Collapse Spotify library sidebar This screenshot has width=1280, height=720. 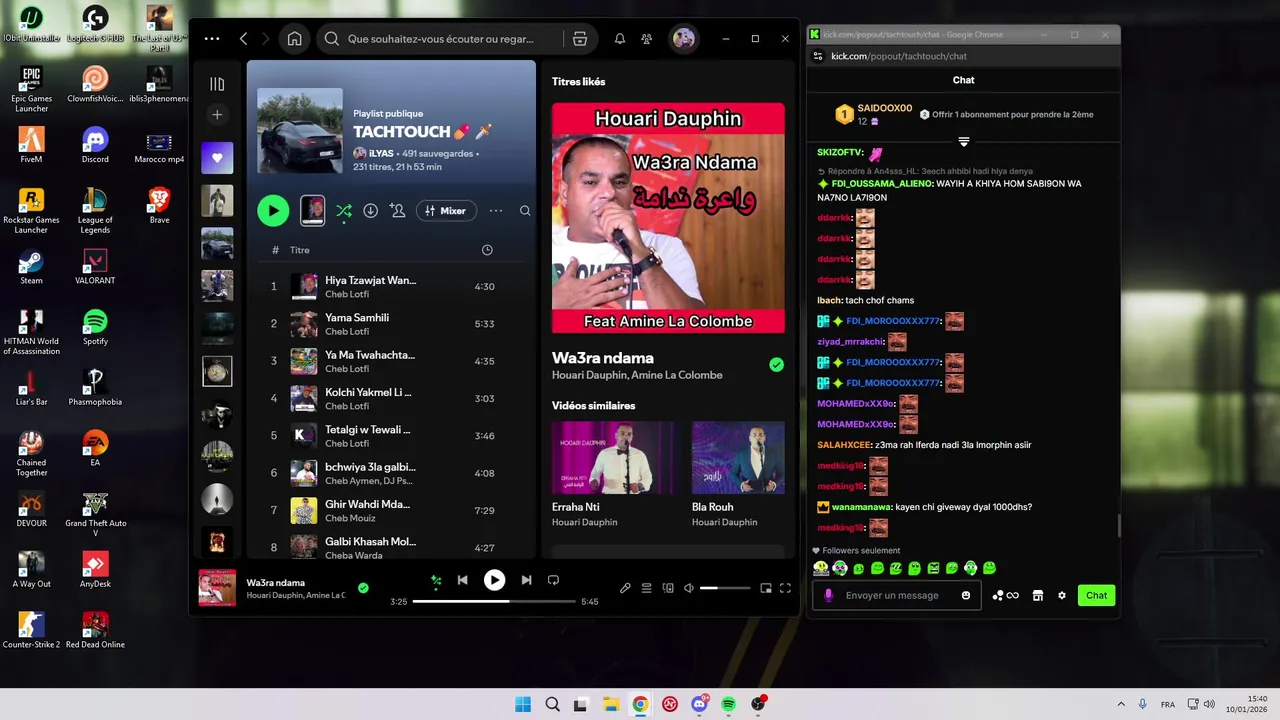point(217,84)
